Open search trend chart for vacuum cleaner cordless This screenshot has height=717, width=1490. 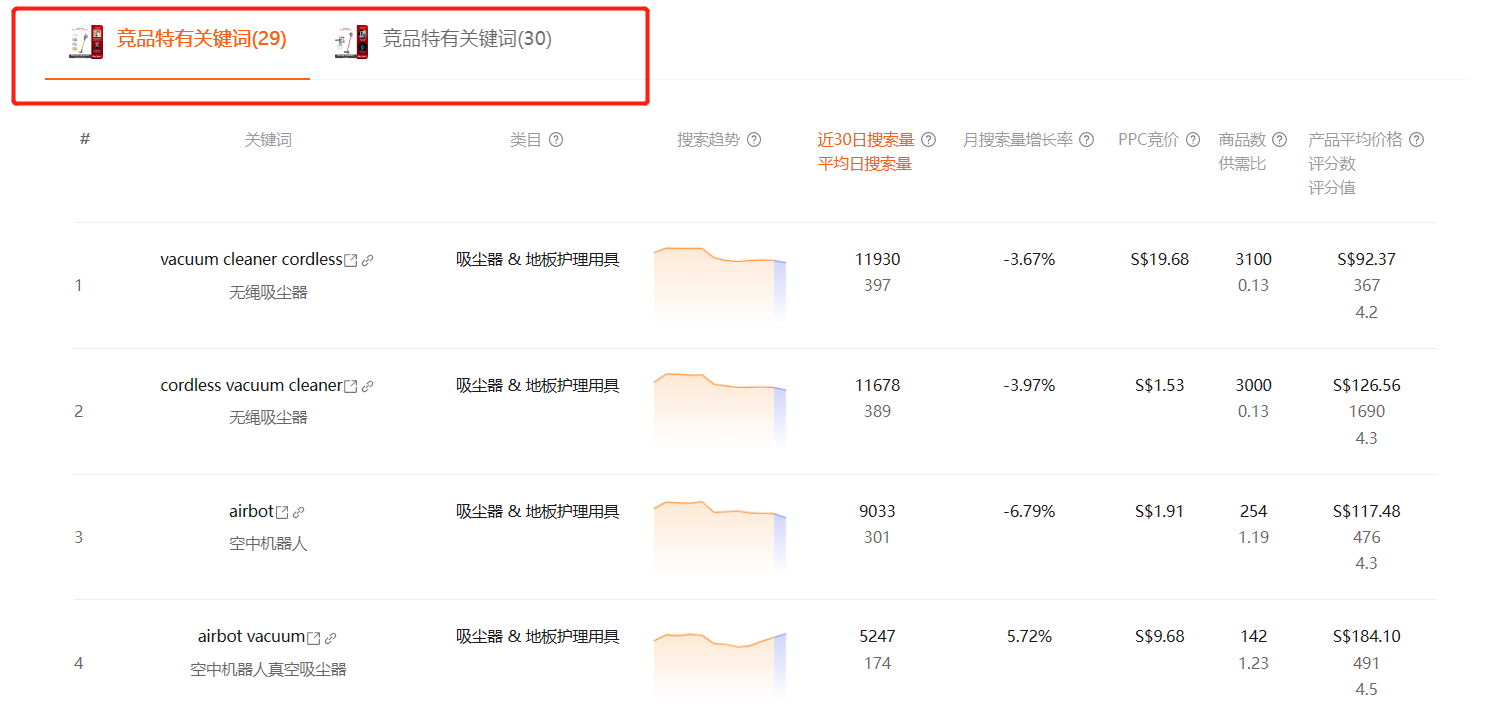point(720,284)
